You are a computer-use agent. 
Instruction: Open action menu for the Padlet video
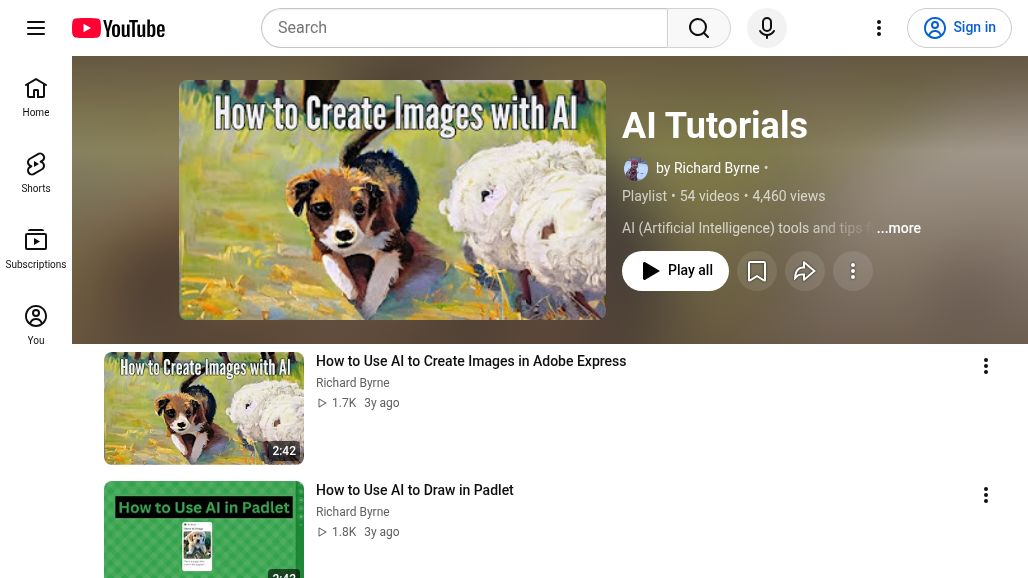pos(985,495)
